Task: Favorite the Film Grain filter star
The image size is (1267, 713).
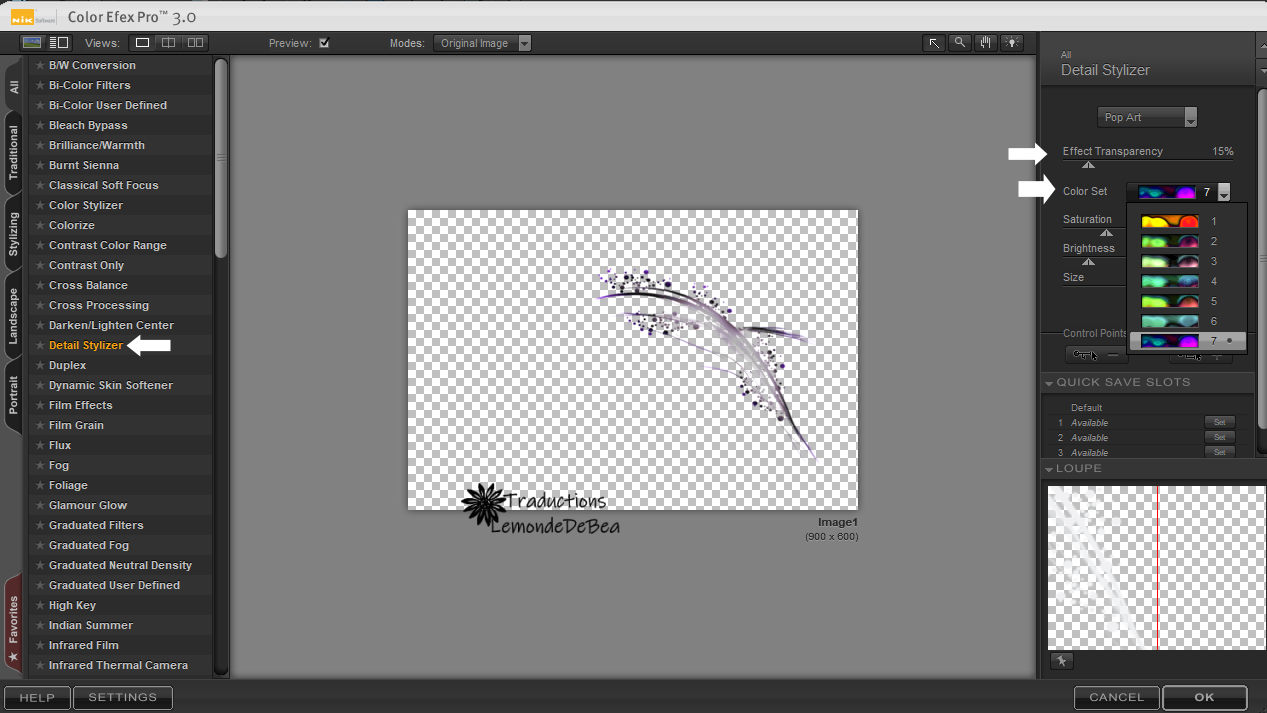Action: 40,425
